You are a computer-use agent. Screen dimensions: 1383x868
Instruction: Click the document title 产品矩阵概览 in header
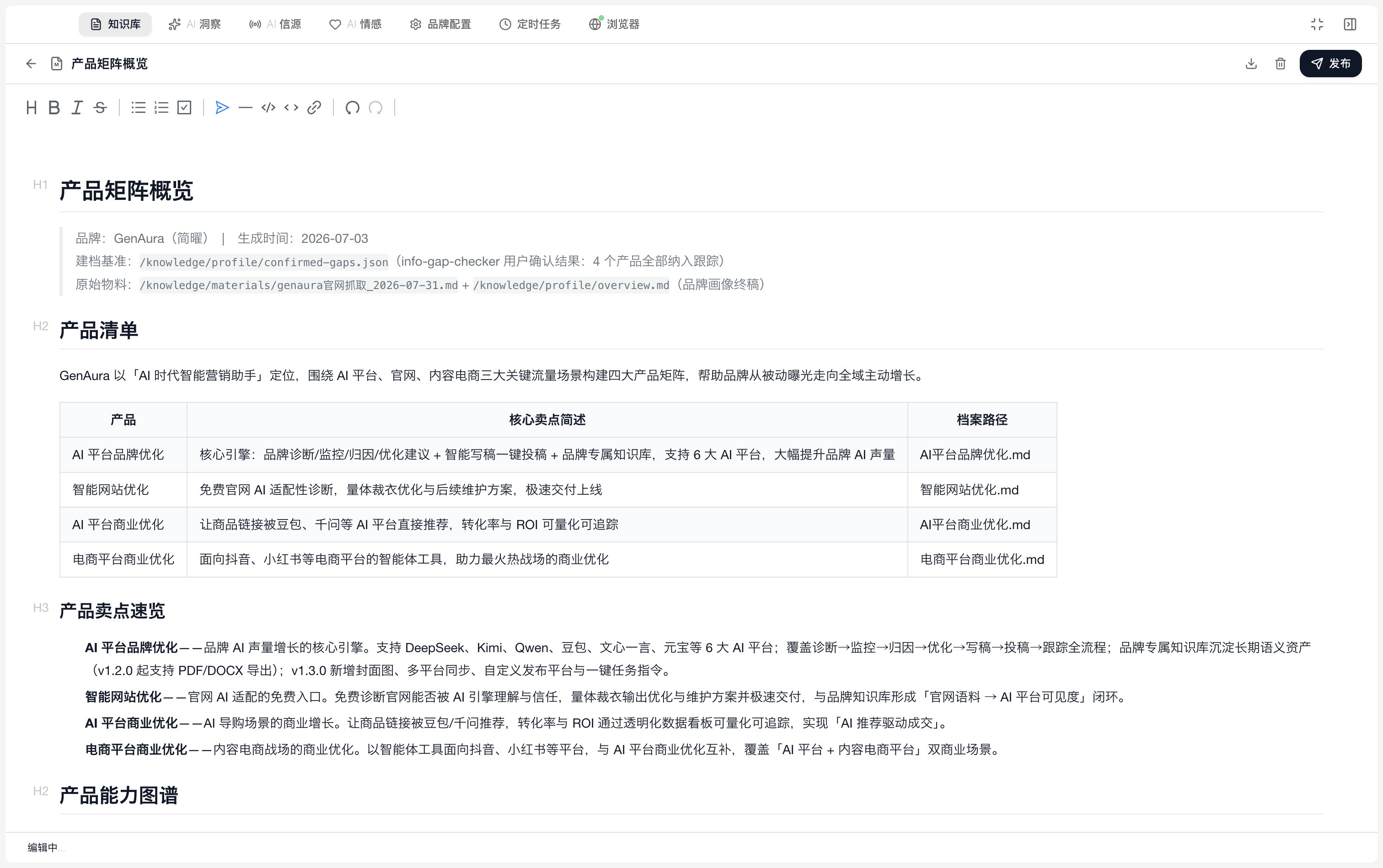click(x=109, y=64)
